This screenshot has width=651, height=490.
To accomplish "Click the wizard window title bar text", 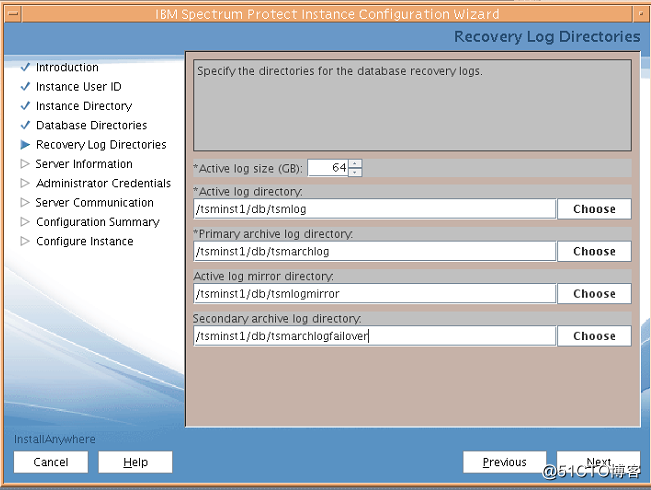I will [327, 14].
